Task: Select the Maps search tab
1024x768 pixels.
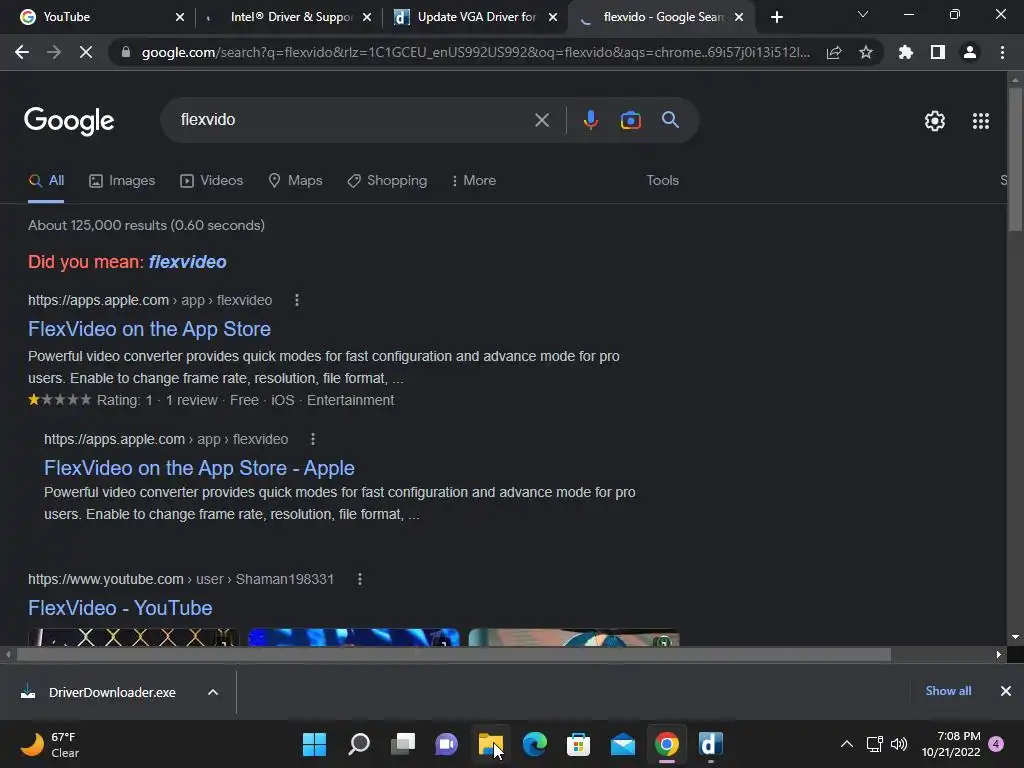Action: pos(295,180)
